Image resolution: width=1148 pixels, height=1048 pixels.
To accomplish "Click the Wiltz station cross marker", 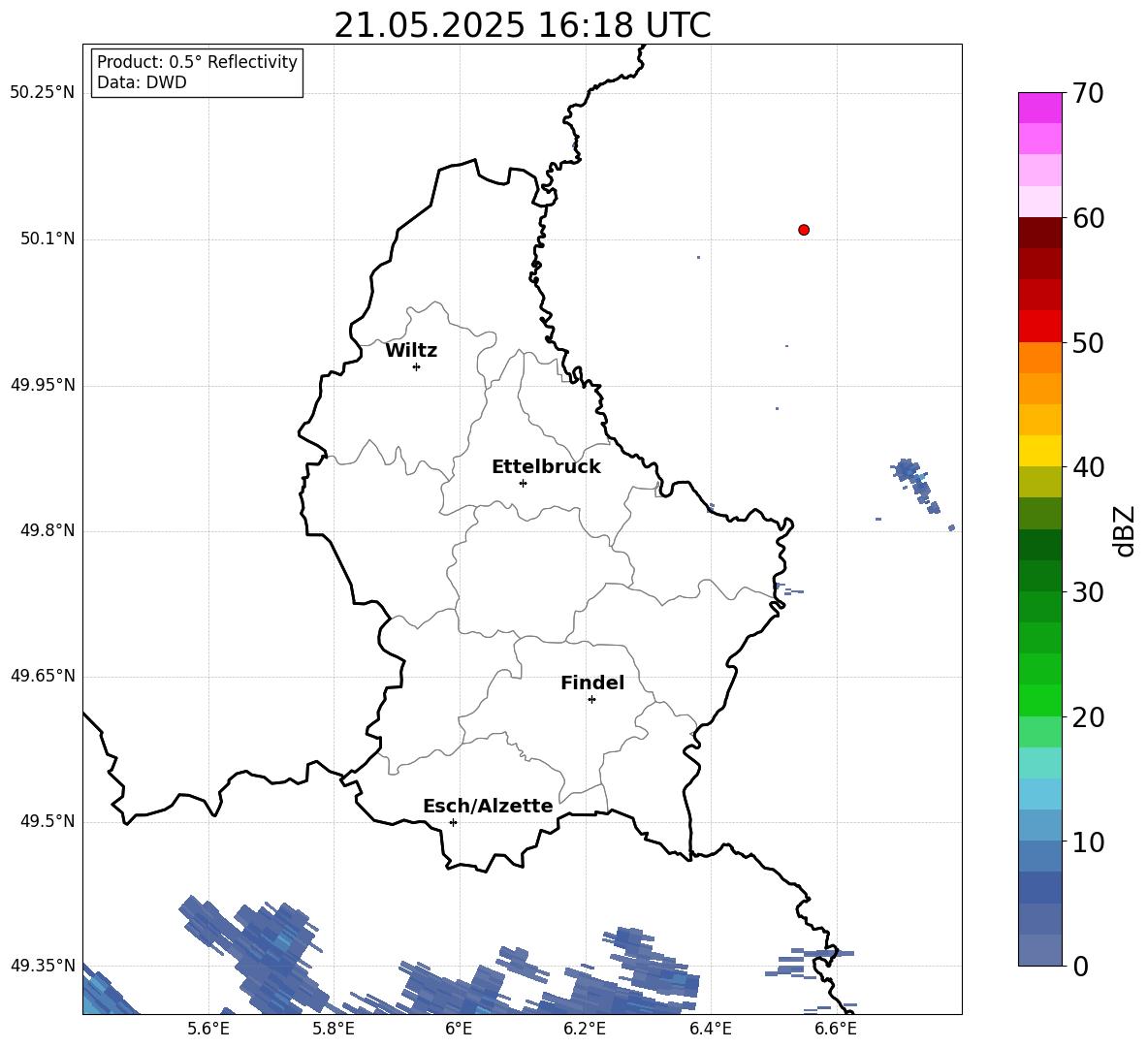I will 416,366.
